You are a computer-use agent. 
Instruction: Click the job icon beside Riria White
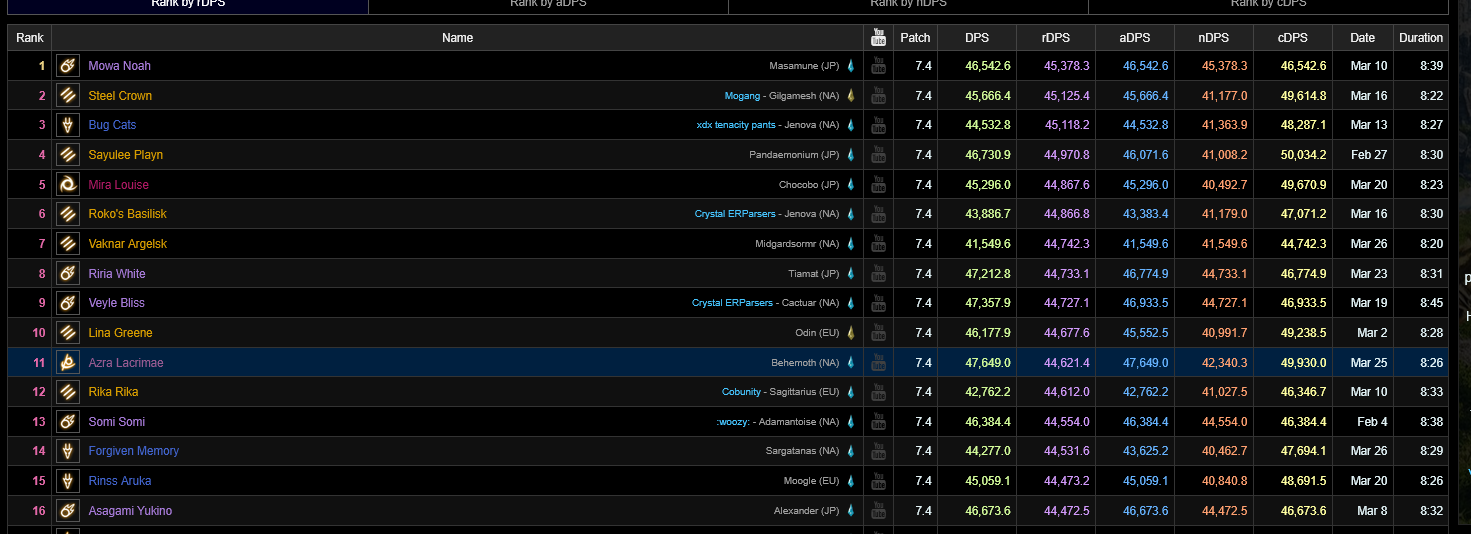[68, 274]
